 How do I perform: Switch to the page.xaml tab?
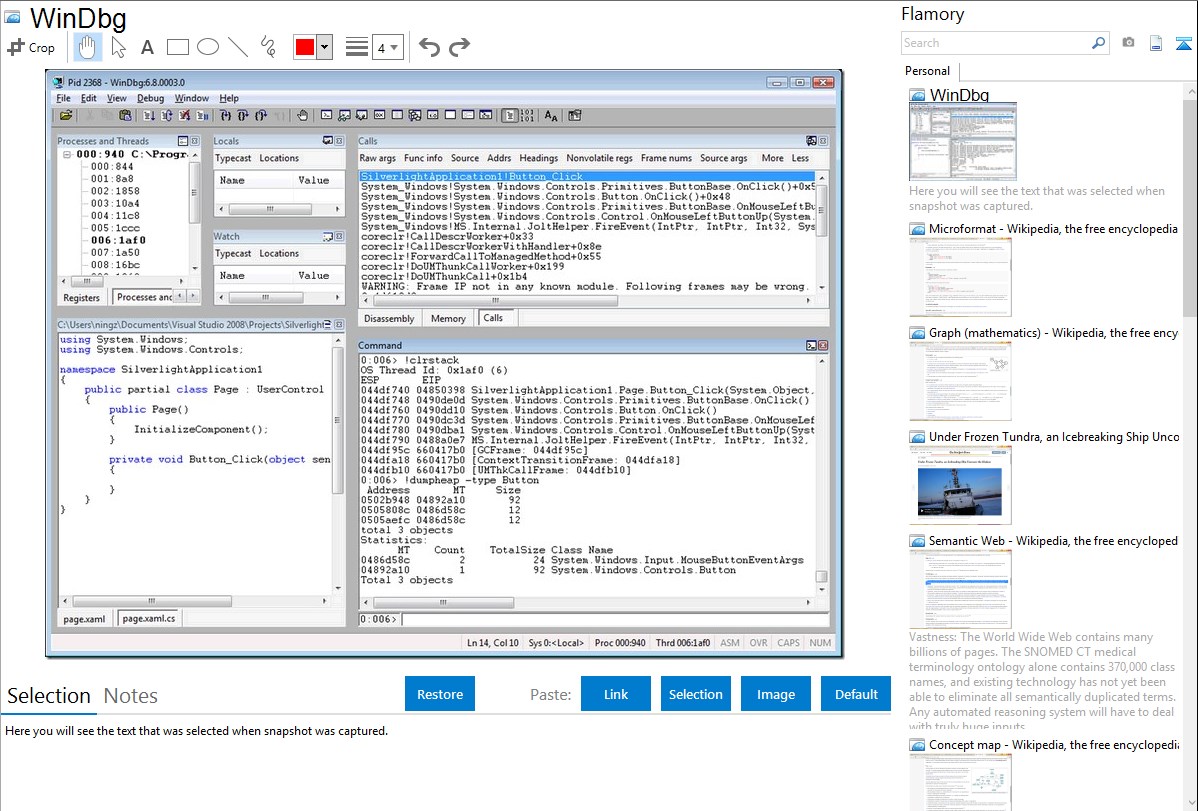[x=84, y=619]
